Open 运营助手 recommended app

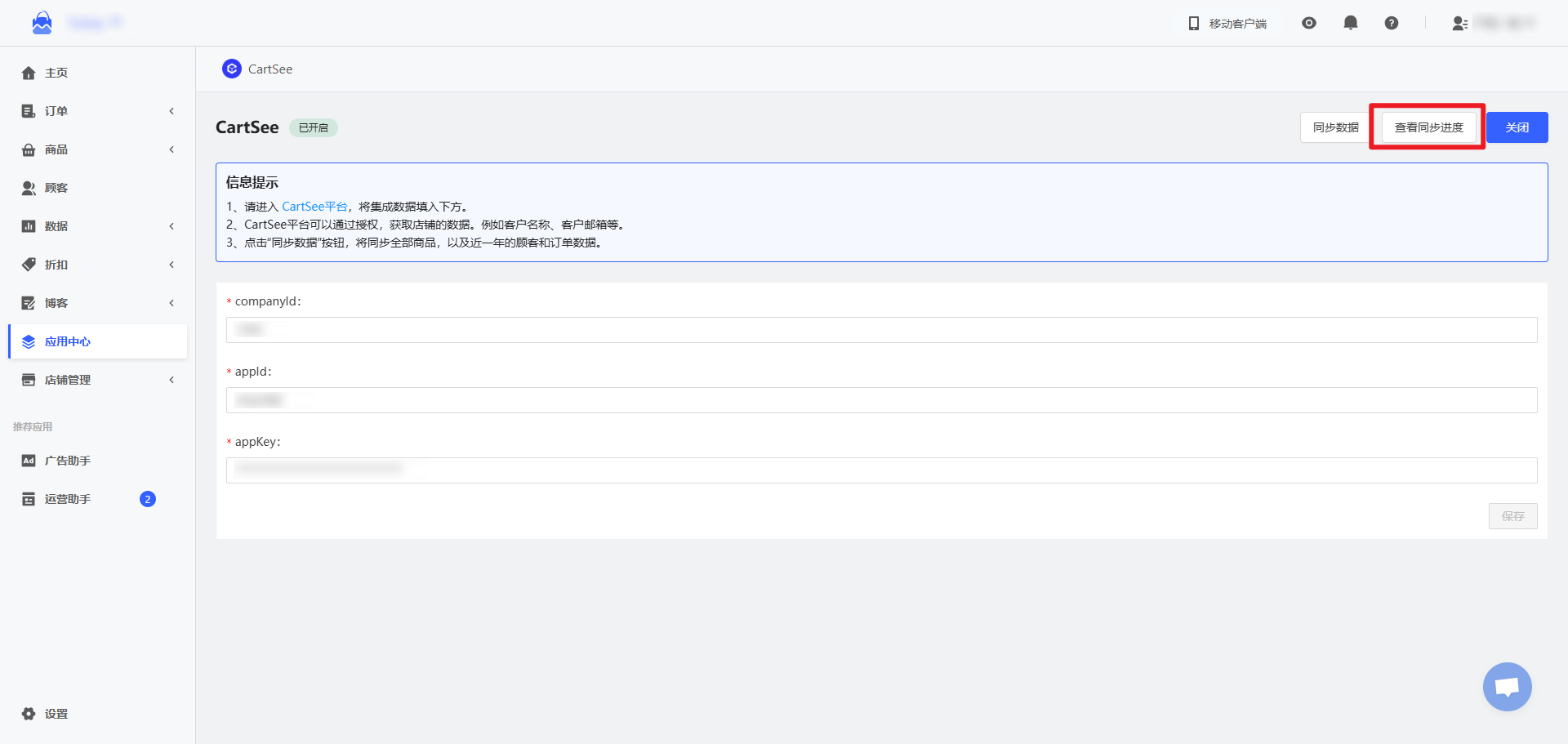(98, 499)
